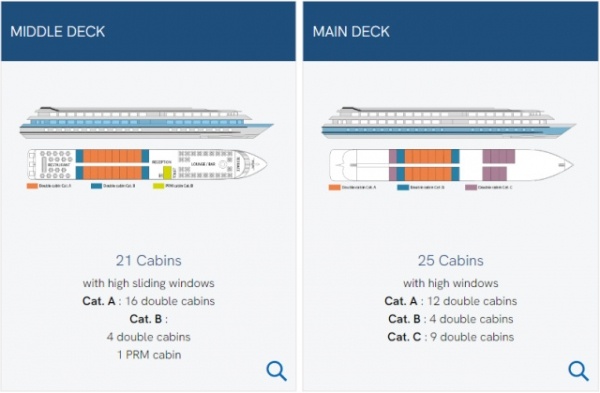This screenshot has width=600, height=393.
Task: Click the MIDDLE DECK header title
Action: click(x=57, y=31)
